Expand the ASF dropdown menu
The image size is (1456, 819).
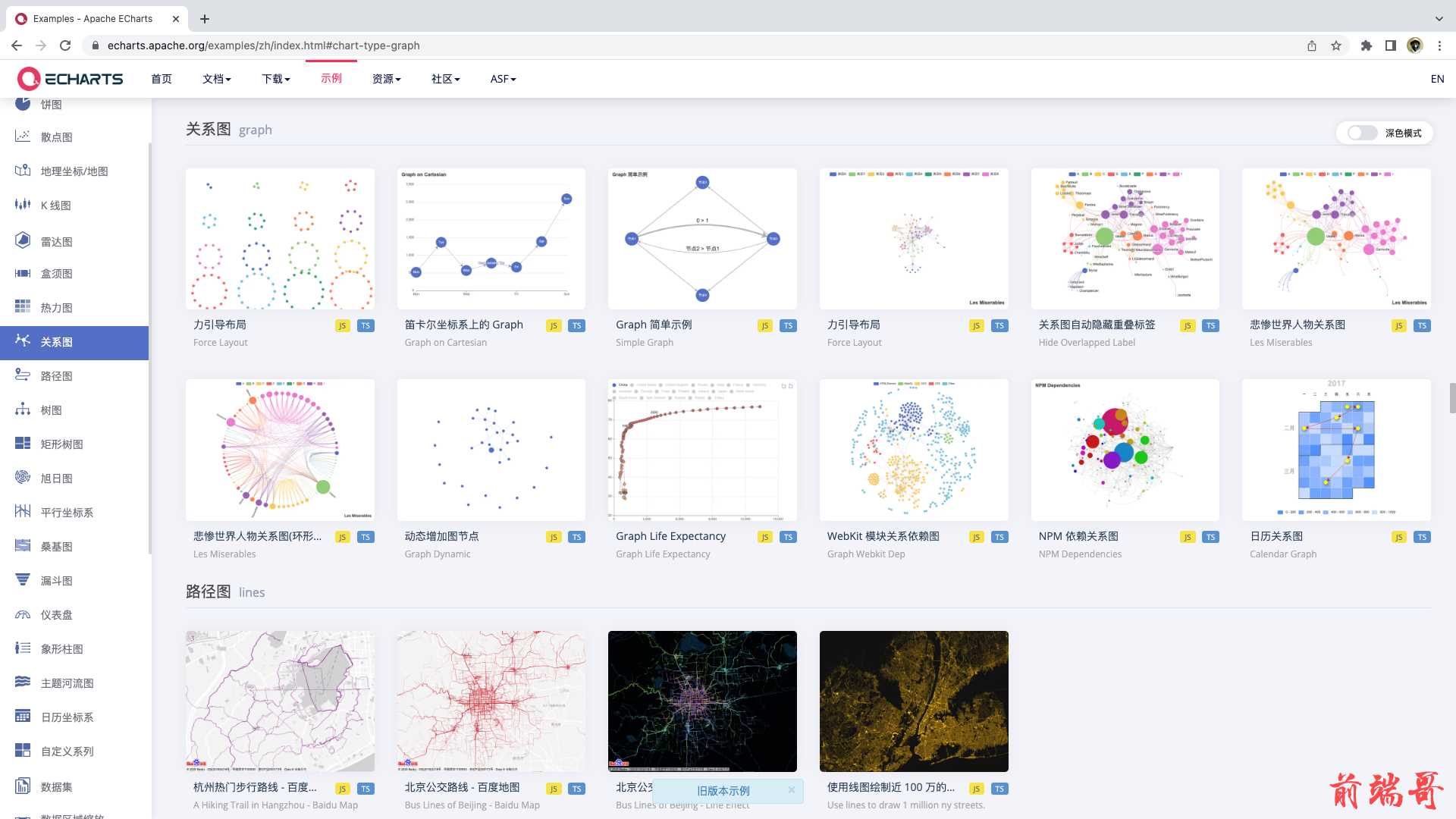click(504, 79)
